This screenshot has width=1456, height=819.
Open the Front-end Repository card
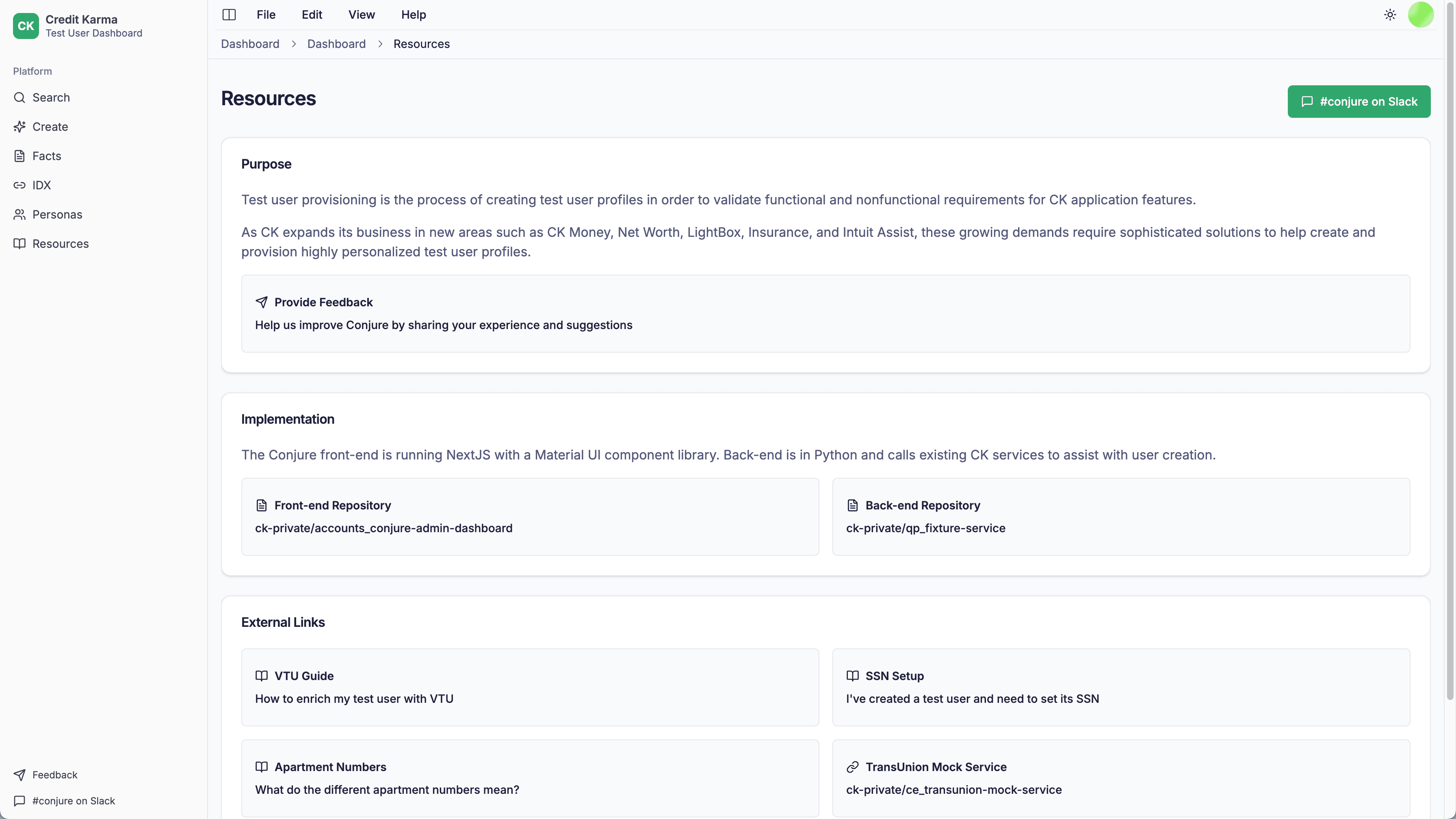530,516
